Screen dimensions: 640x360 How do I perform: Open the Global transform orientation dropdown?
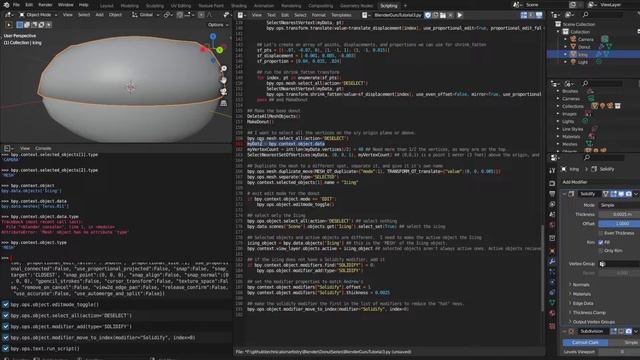point(146,15)
